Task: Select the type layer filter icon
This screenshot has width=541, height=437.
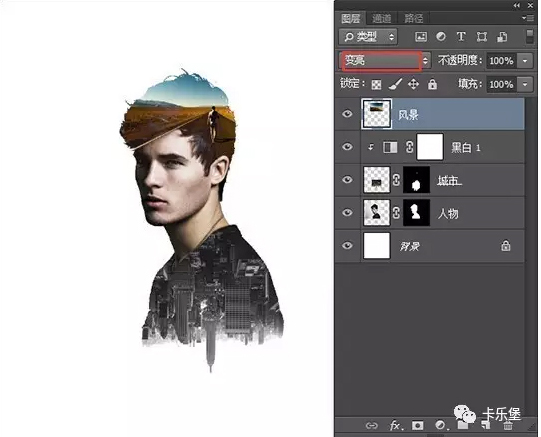Action: point(461,37)
